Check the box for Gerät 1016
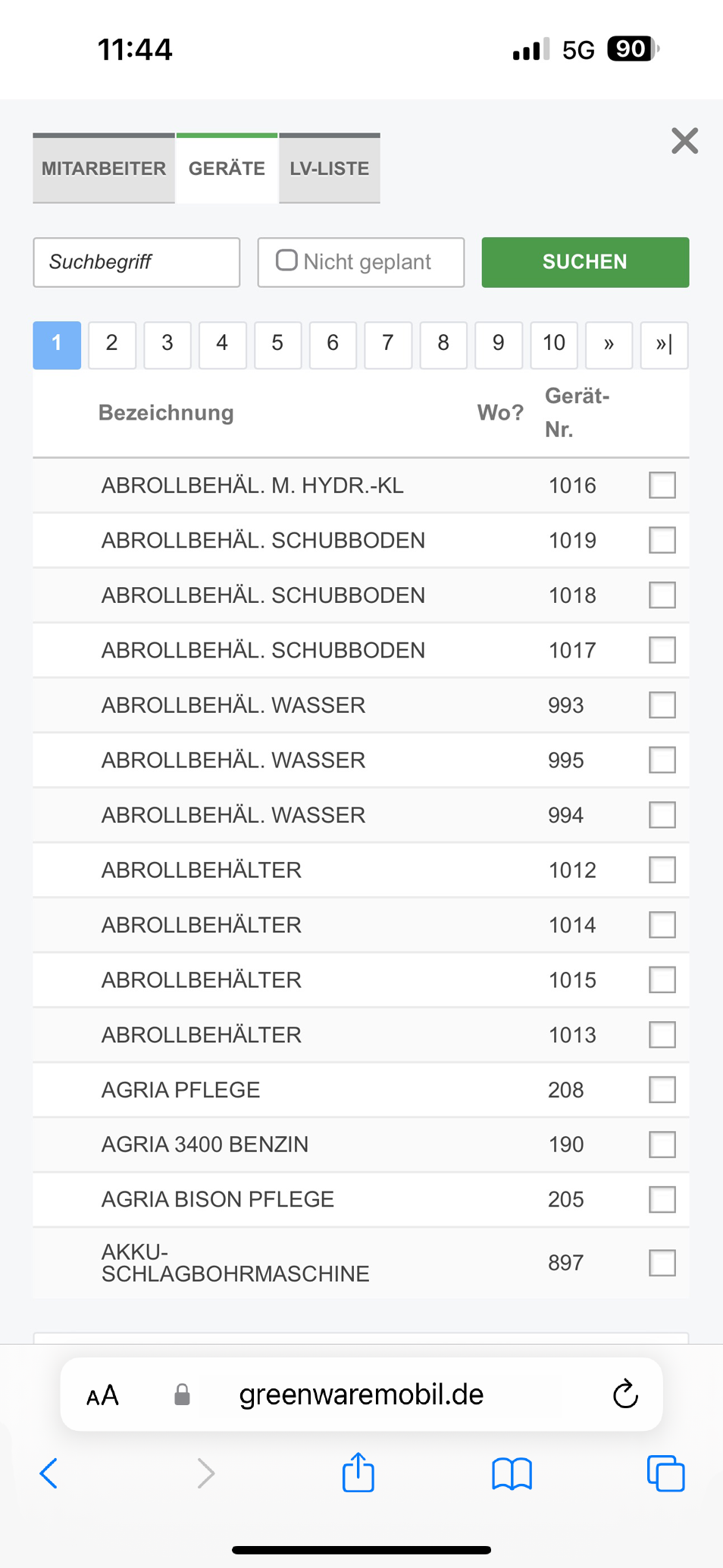723x1568 pixels. click(662, 485)
